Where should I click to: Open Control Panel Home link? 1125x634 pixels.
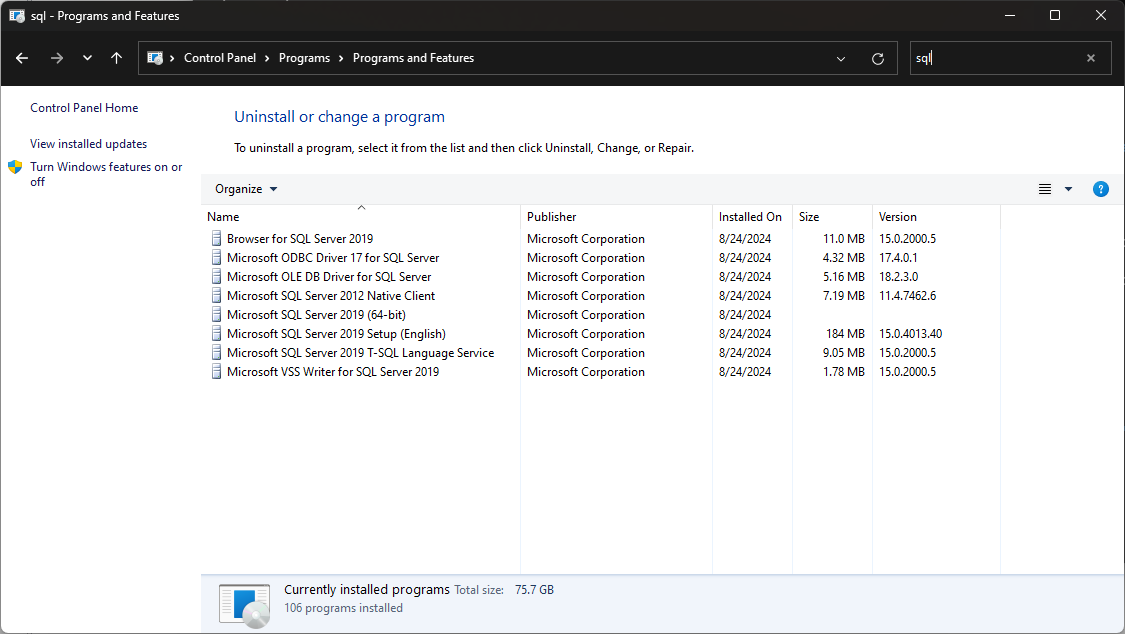84,108
